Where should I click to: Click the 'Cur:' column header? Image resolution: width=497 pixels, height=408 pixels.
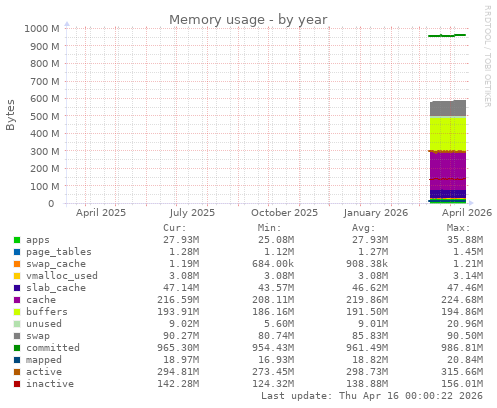[x=175, y=228]
